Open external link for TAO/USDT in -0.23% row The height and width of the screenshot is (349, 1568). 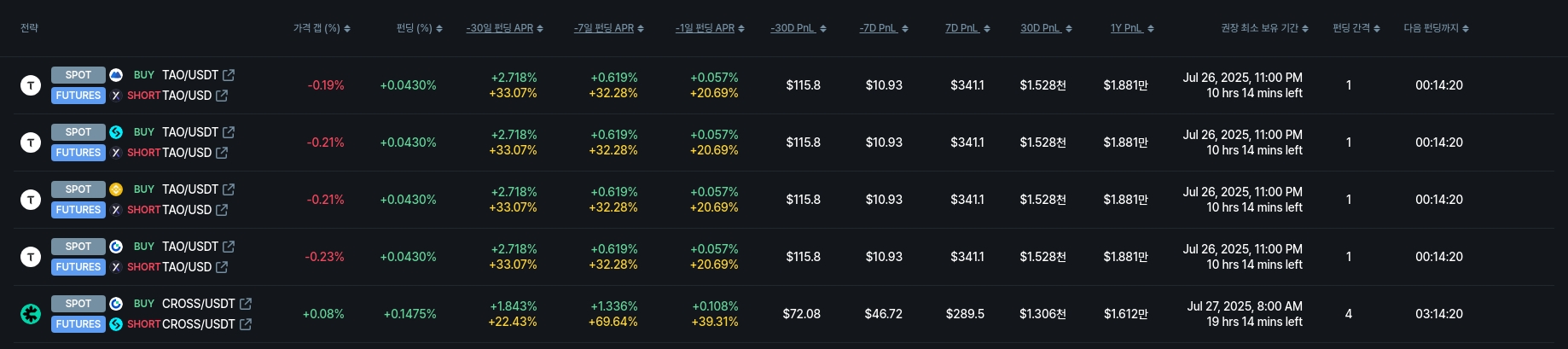pos(229,247)
